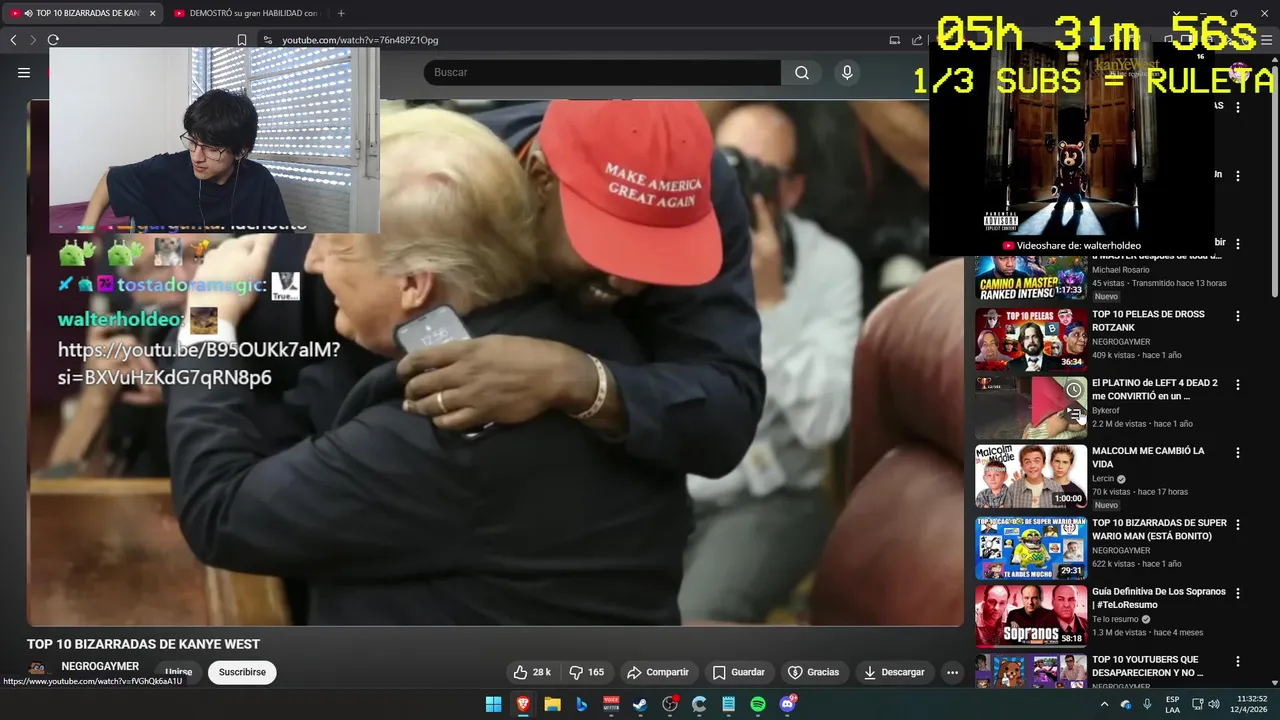Switch the ESP LAA keyboard language indicator
The height and width of the screenshot is (720, 1280).
(1172, 704)
